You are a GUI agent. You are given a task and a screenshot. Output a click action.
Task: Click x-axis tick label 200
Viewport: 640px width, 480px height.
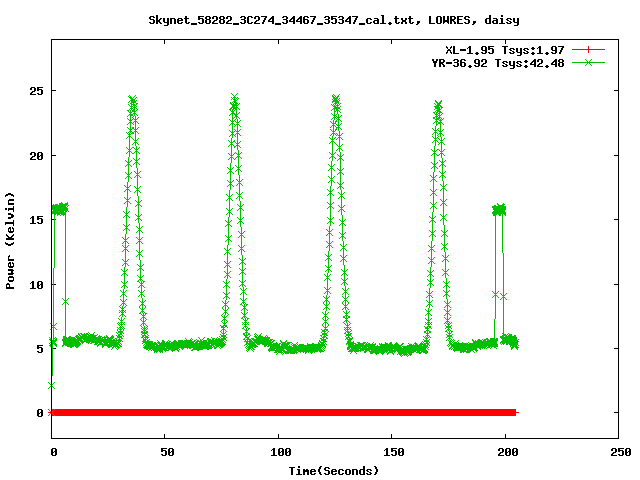(508, 452)
